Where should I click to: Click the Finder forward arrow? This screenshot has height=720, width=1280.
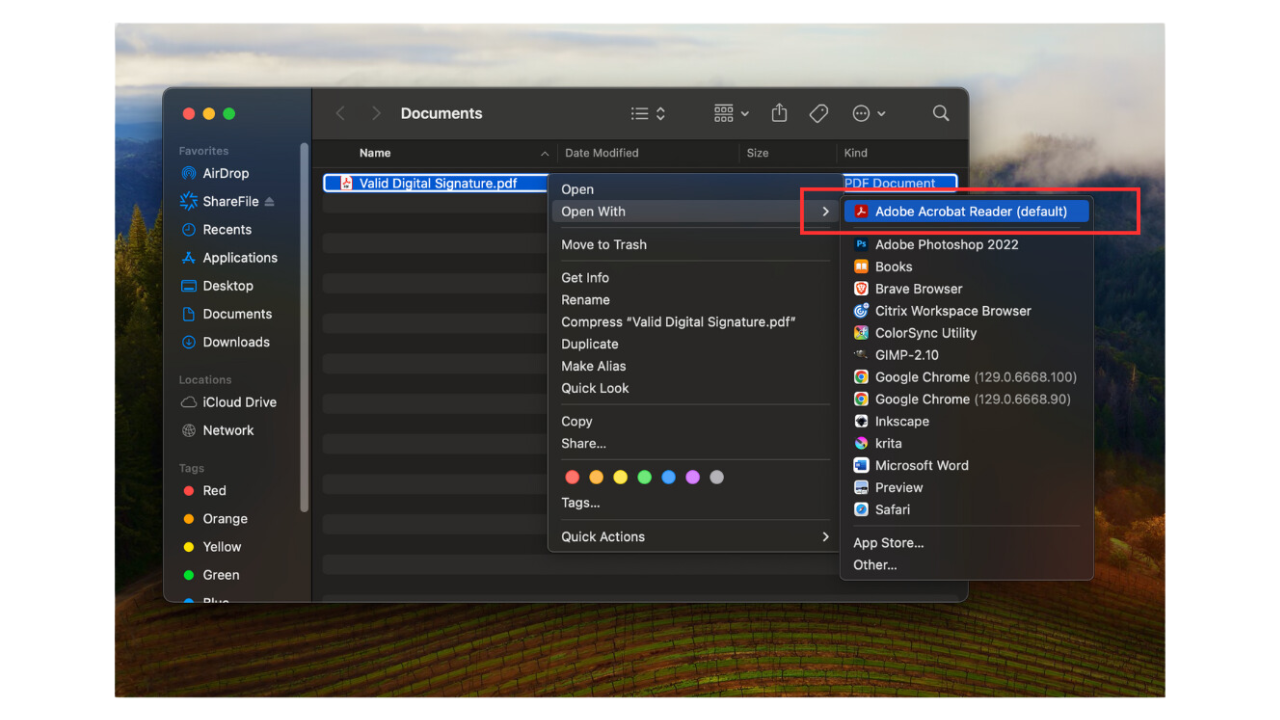(376, 113)
